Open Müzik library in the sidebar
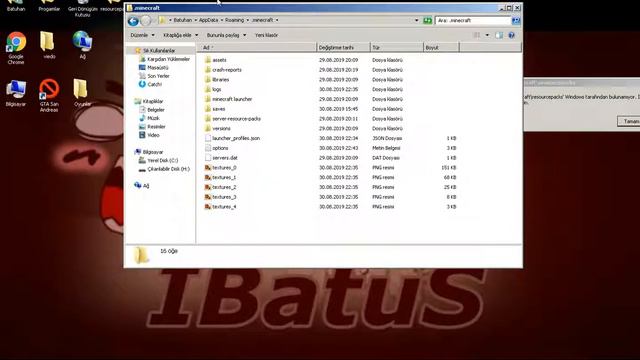The width and height of the screenshot is (640, 360). pyautogui.click(x=153, y=118)
